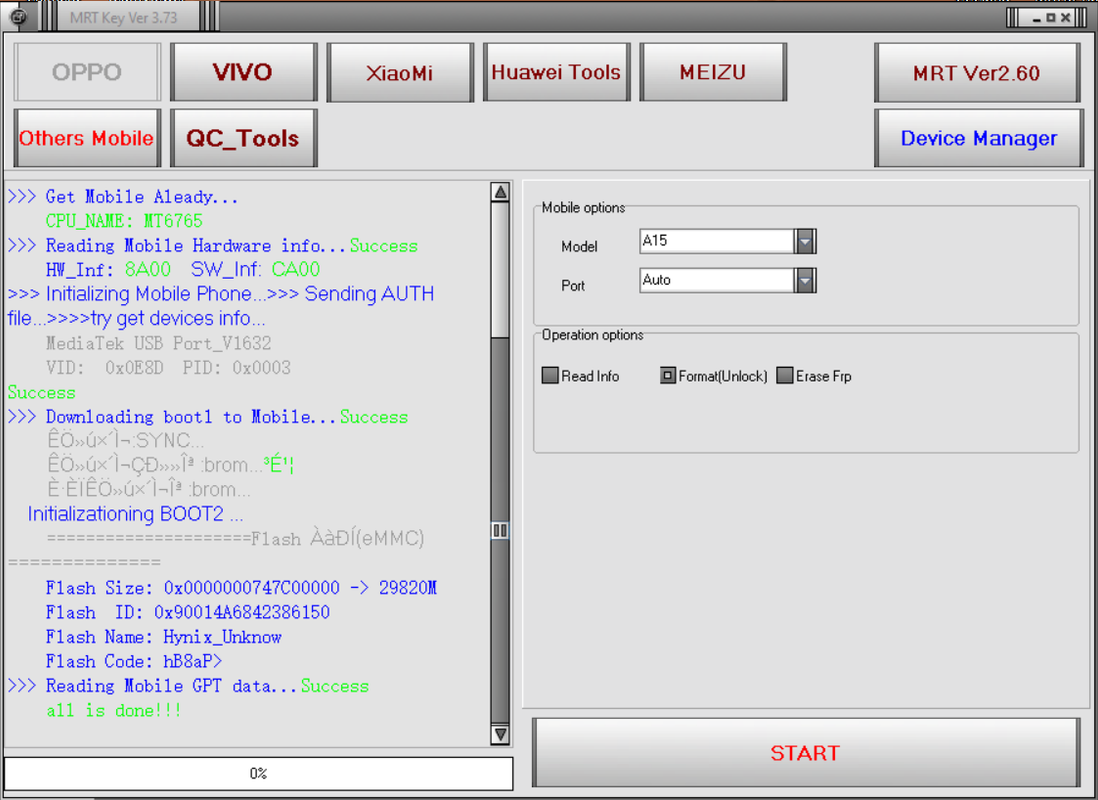Minimize the MRT Key window
Image resolution: width=1098 pixels, height=800 pixels.
(1036, 18)
